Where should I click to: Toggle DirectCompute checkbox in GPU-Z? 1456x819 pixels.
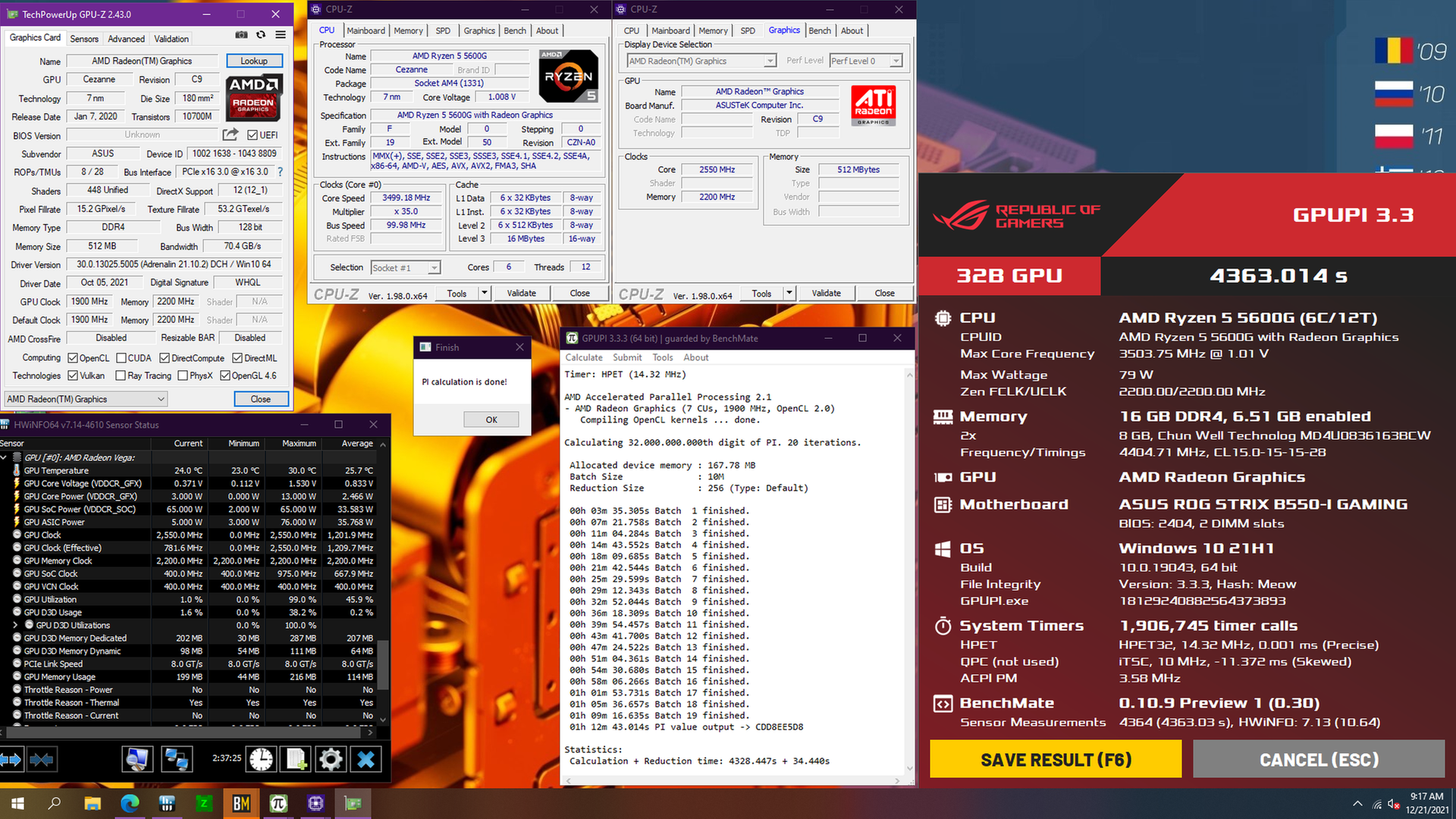(164, 358)
